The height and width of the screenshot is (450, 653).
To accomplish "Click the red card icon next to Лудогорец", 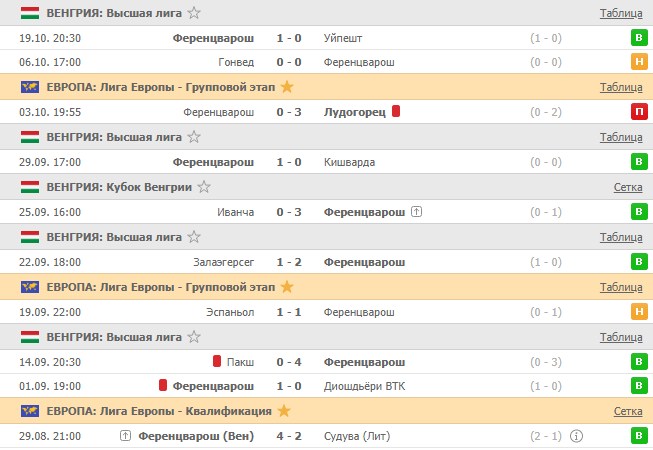I will tap(396, 112).
